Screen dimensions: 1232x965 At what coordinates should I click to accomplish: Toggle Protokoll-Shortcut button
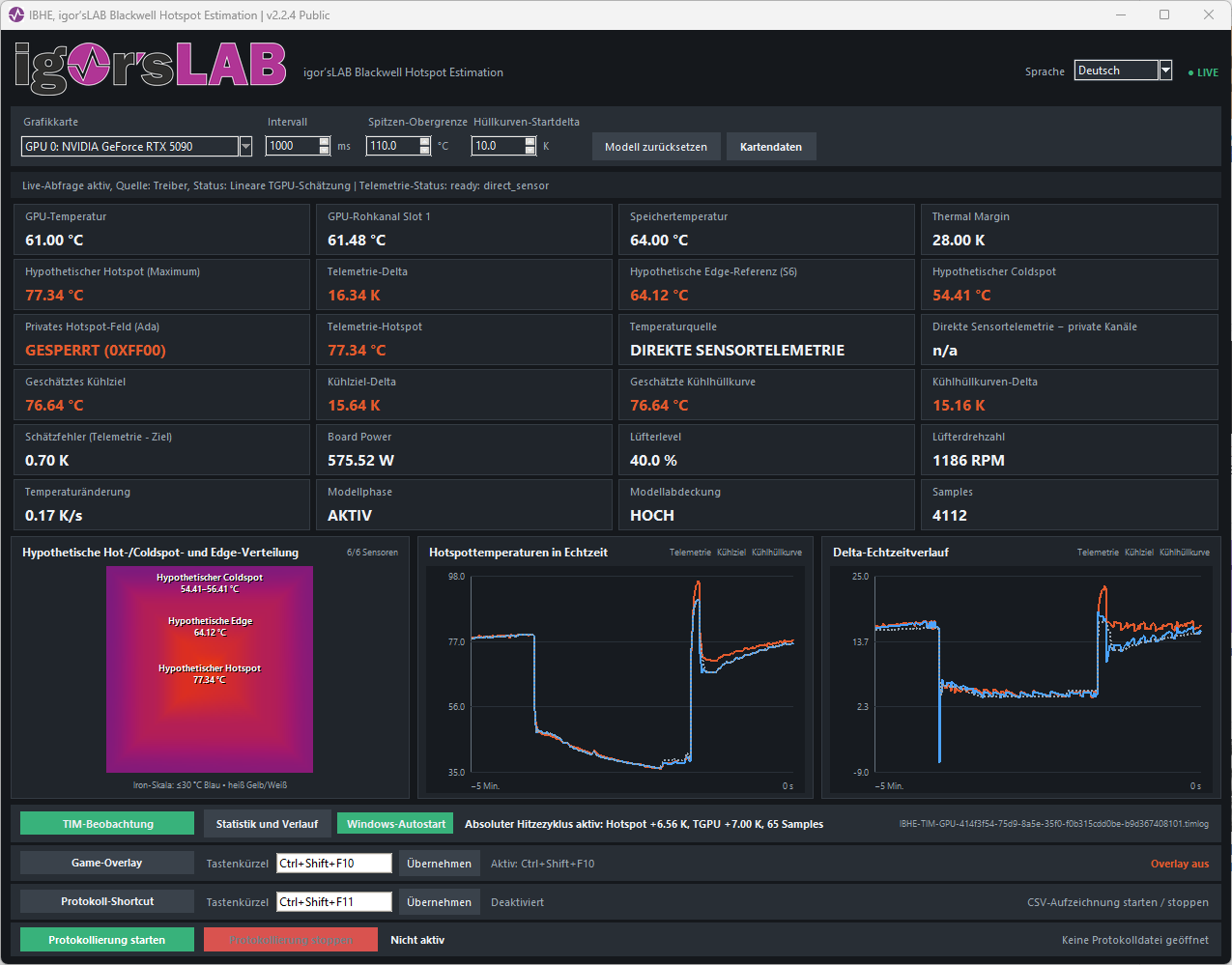pyautogui.click(x=106, y=901)
